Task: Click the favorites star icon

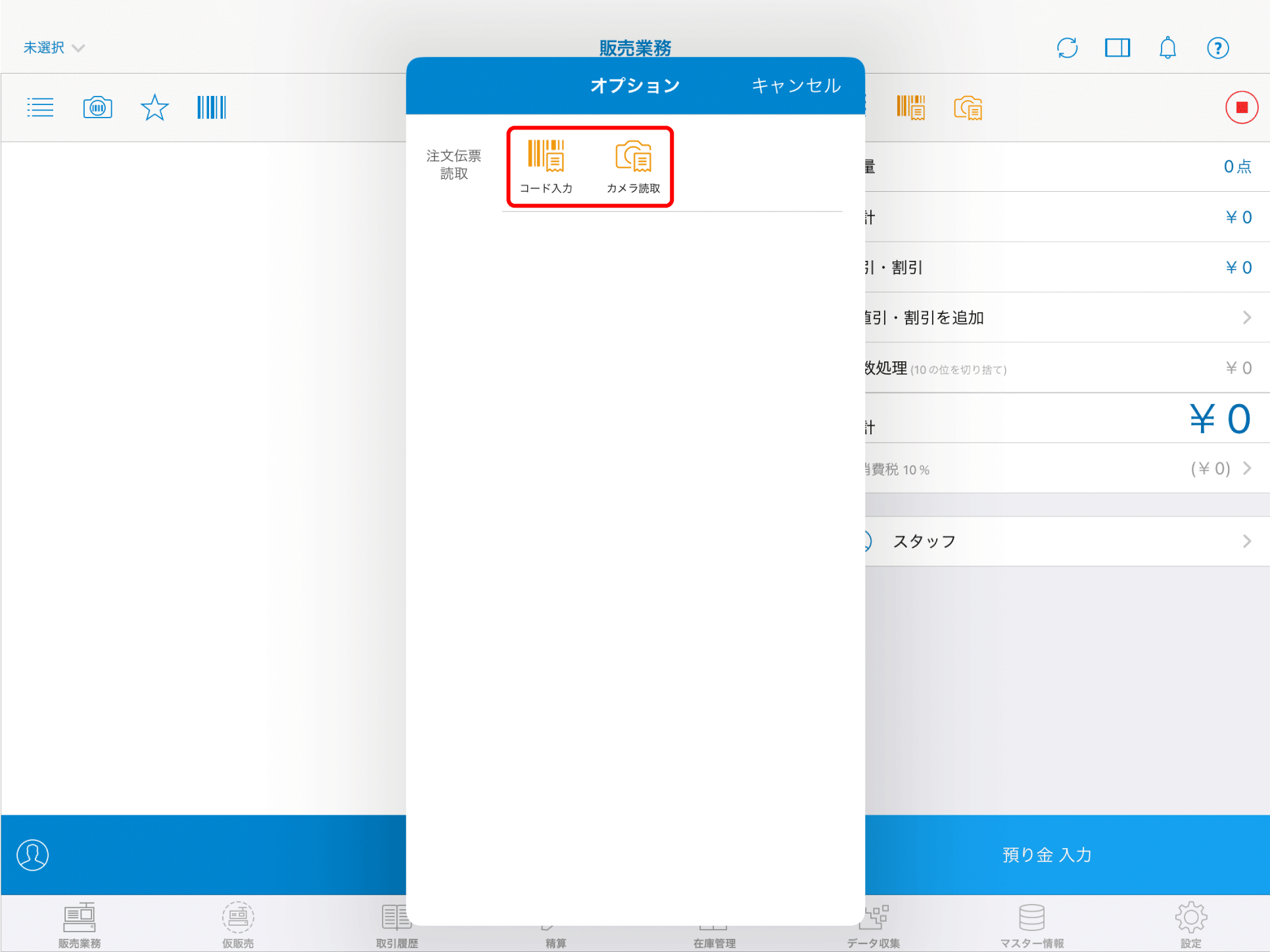Action: pyautogui.click(x=154, y=107)
